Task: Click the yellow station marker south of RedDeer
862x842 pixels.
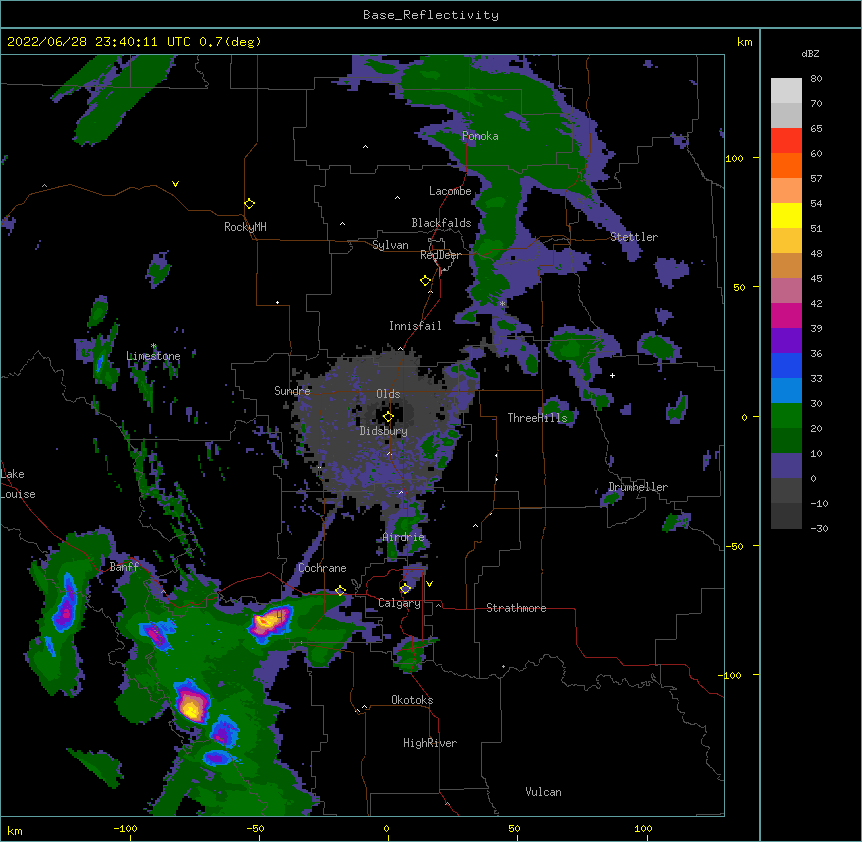Action: (426, 281)
